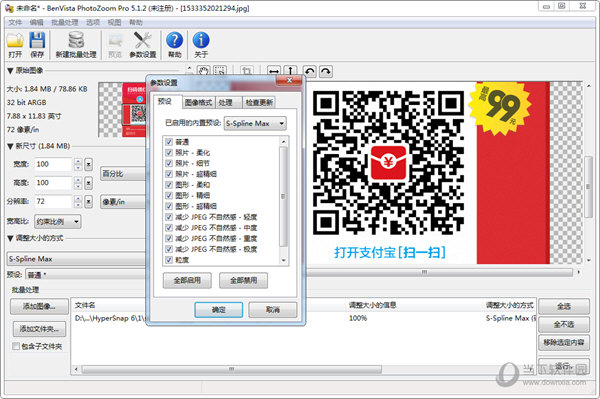The height and width of the screenshot is (399, 600).
Task: Open 参数设置 wrench and screwdriver icon
Action: (x=142, y=40)
